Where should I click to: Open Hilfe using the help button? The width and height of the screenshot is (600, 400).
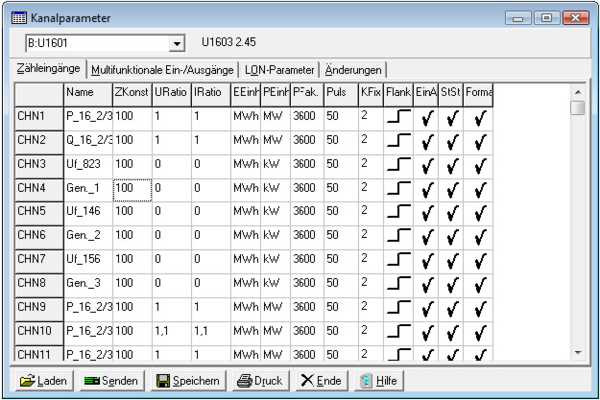379,381
